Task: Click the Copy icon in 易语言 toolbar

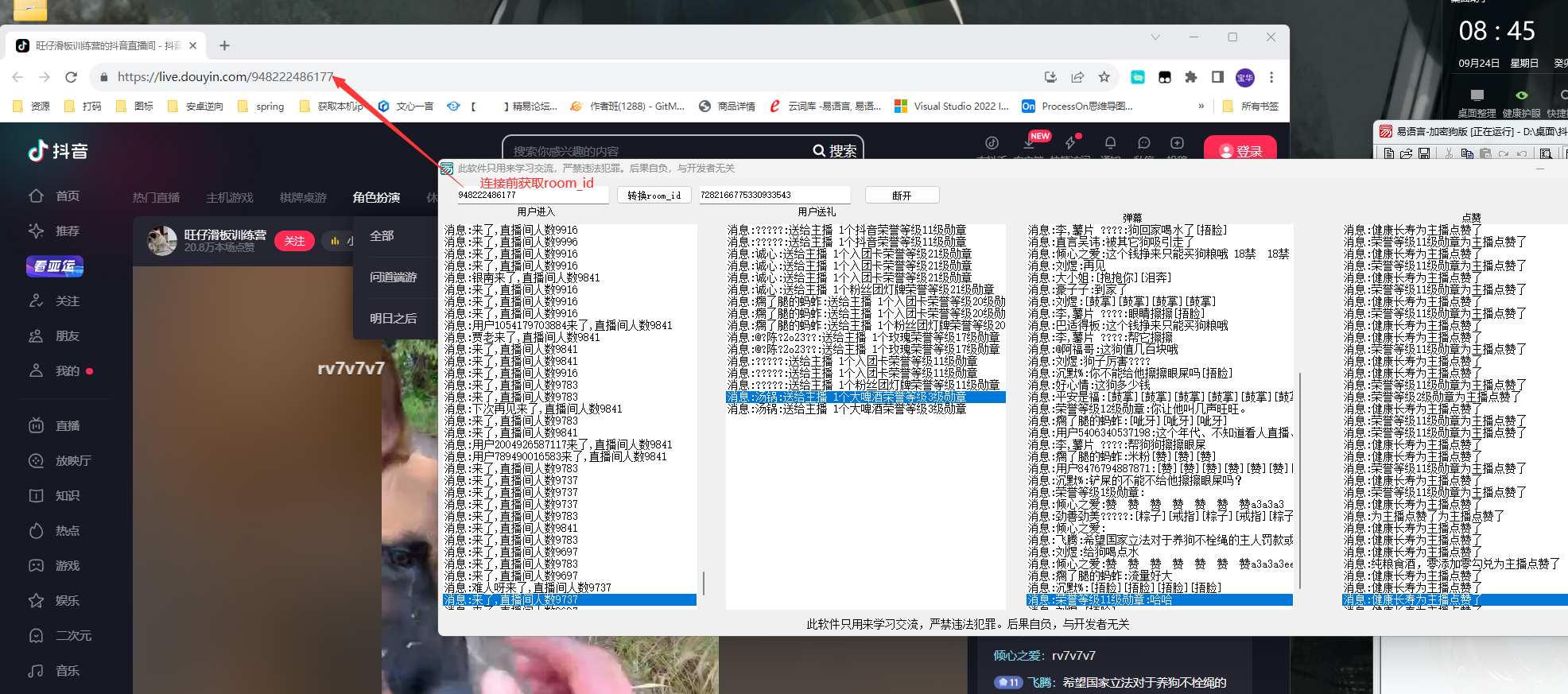Action: pyautogui.click(x=1467, y=153)
